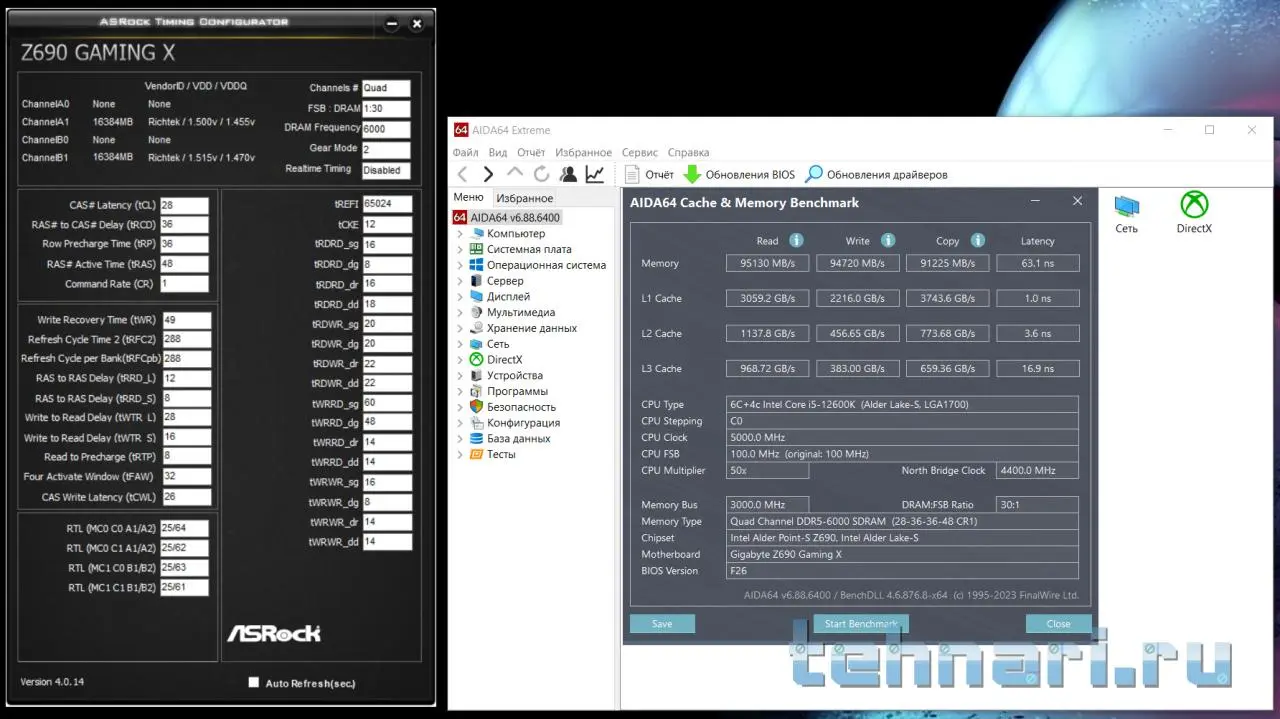Open the Сеть icon in right pane
This screenshot has height=719, width=1280.
[x=1126, y=213]
